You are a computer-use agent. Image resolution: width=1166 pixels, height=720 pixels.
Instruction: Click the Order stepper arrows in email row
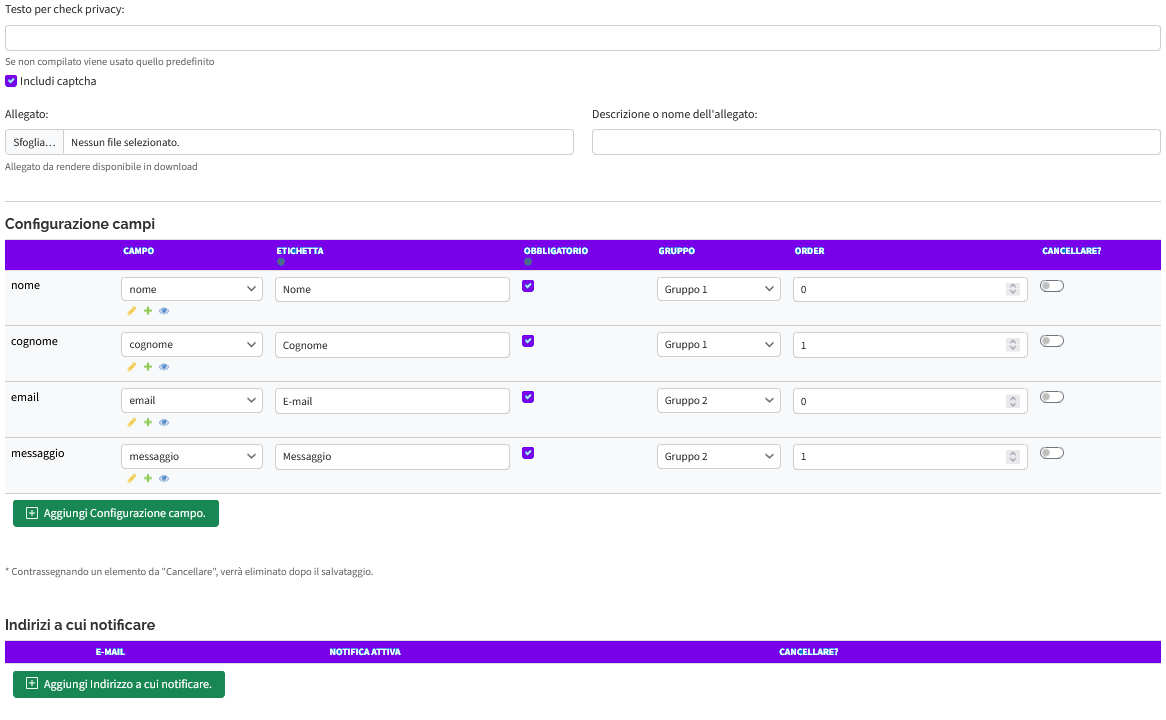1012,401
